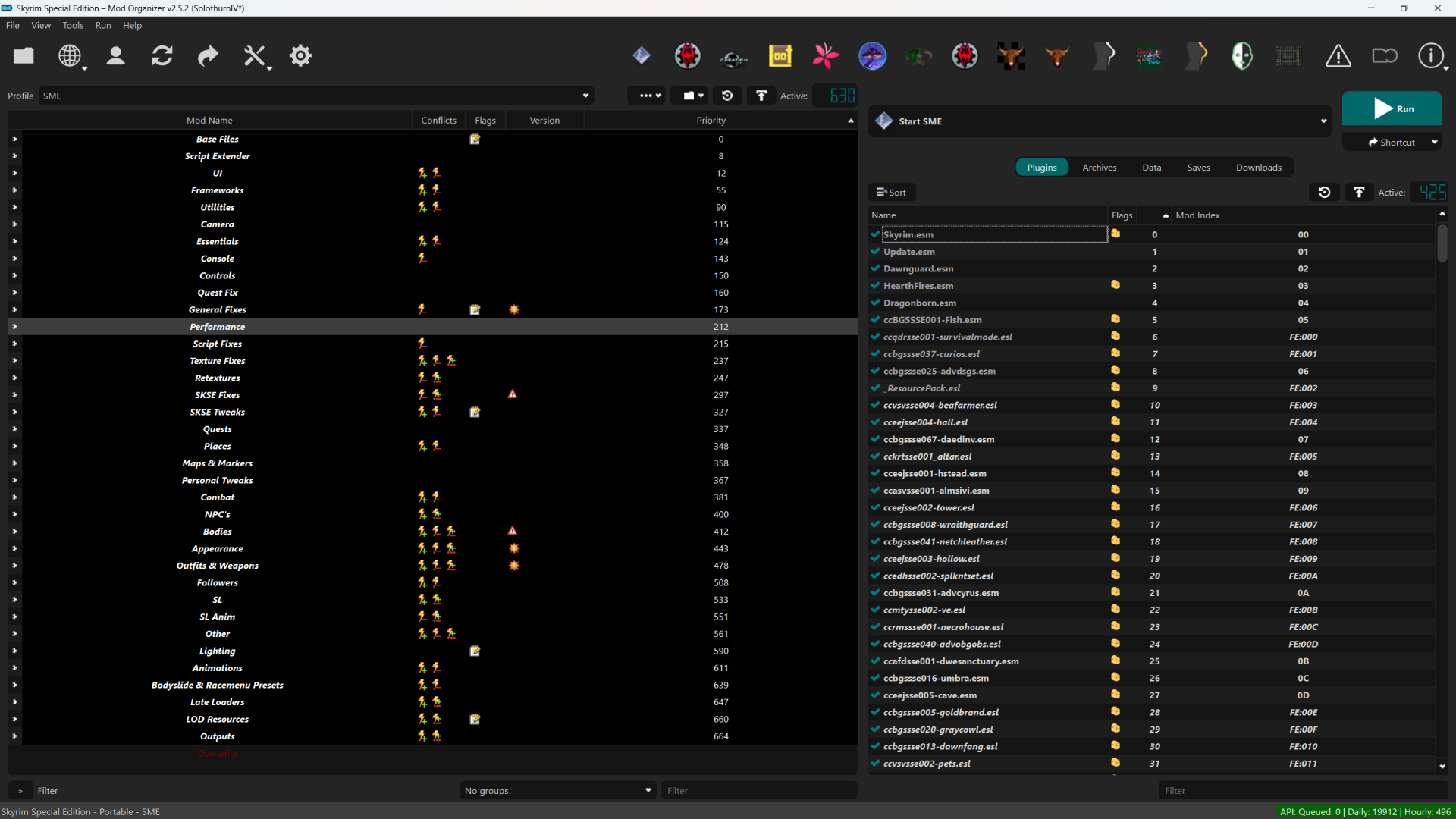Click the restore backup icon above mod list
Screen dimensions: 1456x819
pyautogui.click(x=727, y=96)
